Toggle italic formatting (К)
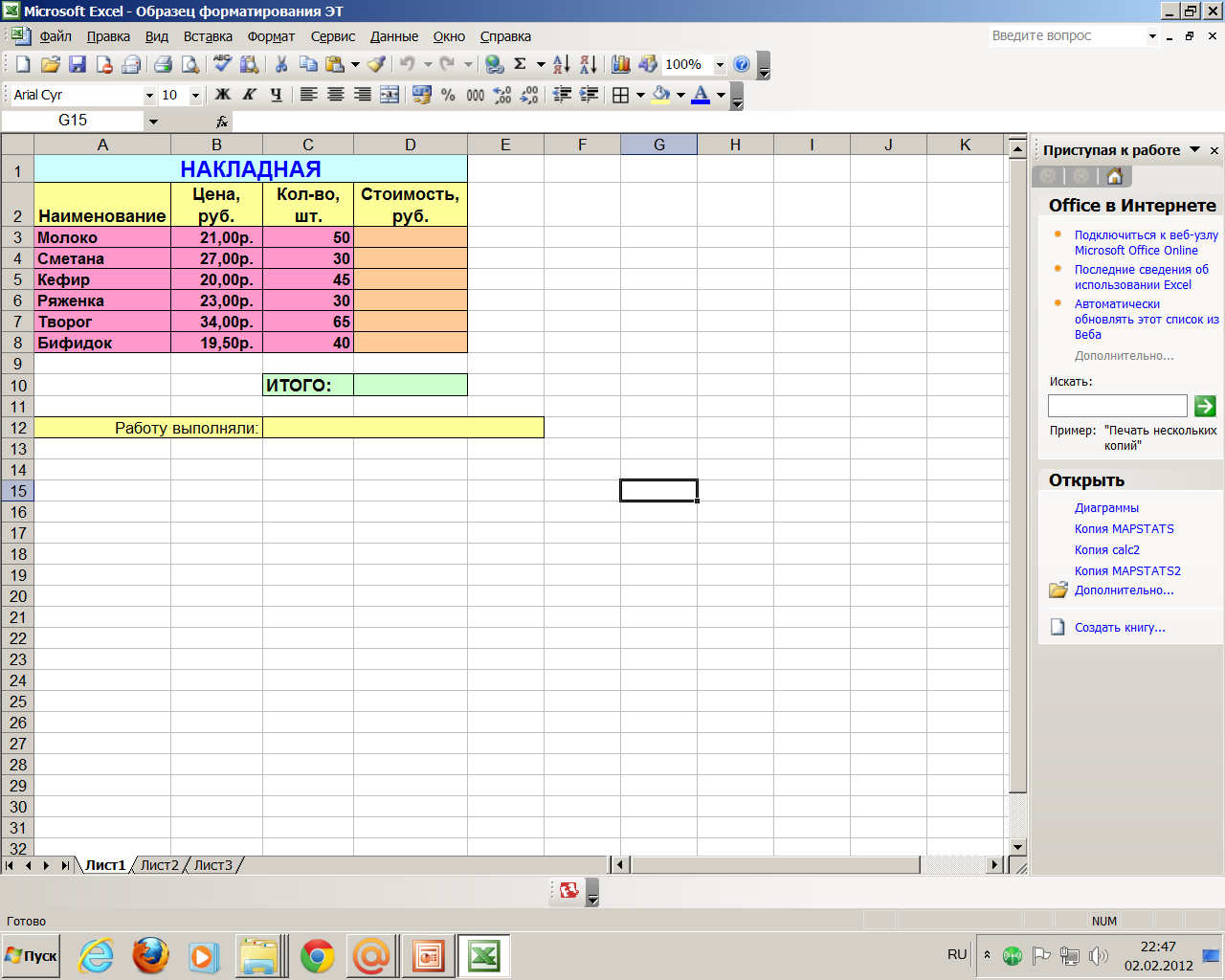Image resolution: width=1225 pixels, height=980 pixels. (x=249, y=95)
